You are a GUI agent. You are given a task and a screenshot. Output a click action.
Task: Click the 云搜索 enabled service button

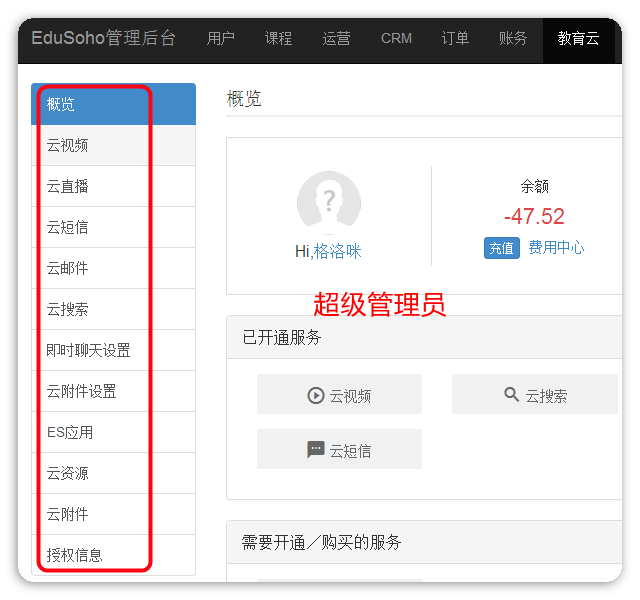pos(535,394)
